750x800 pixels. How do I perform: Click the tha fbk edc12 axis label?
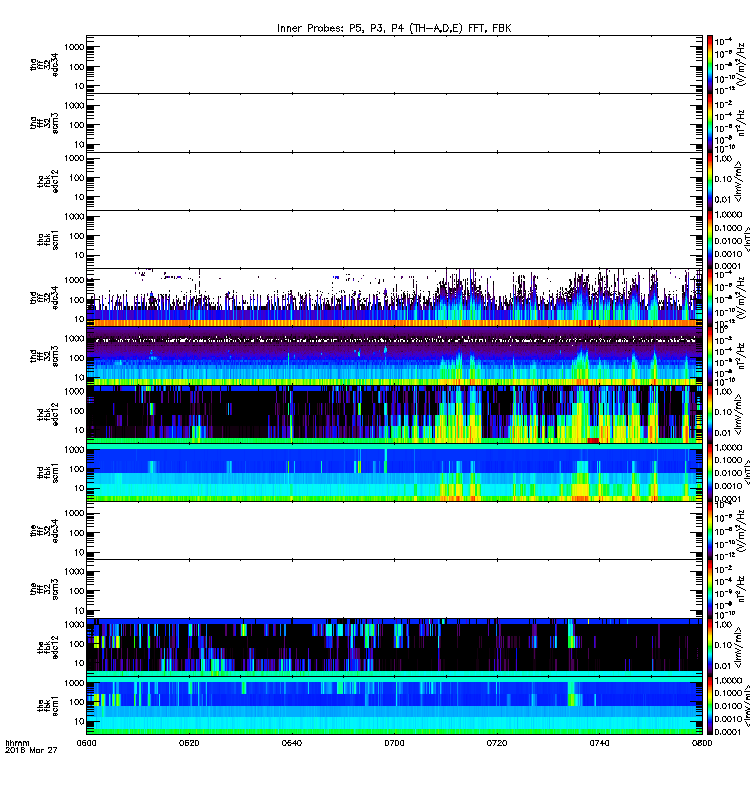[48, 181]
